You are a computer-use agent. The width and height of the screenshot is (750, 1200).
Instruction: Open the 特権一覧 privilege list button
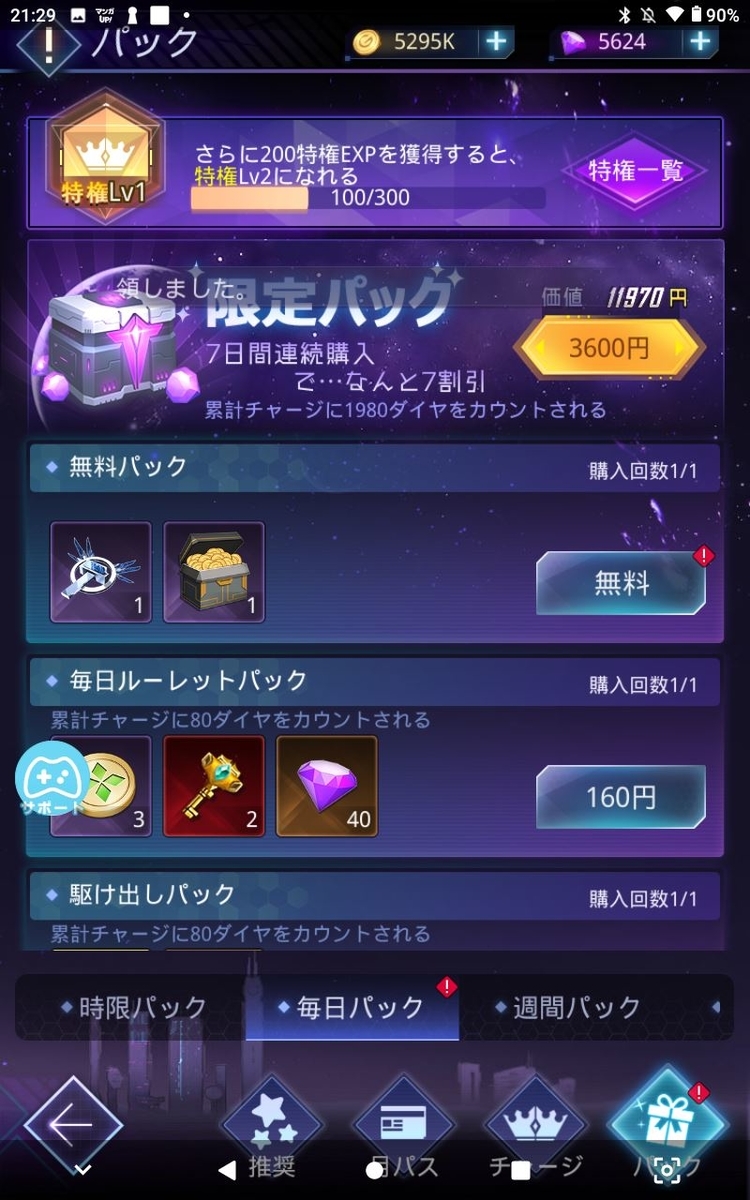(636, 171)
